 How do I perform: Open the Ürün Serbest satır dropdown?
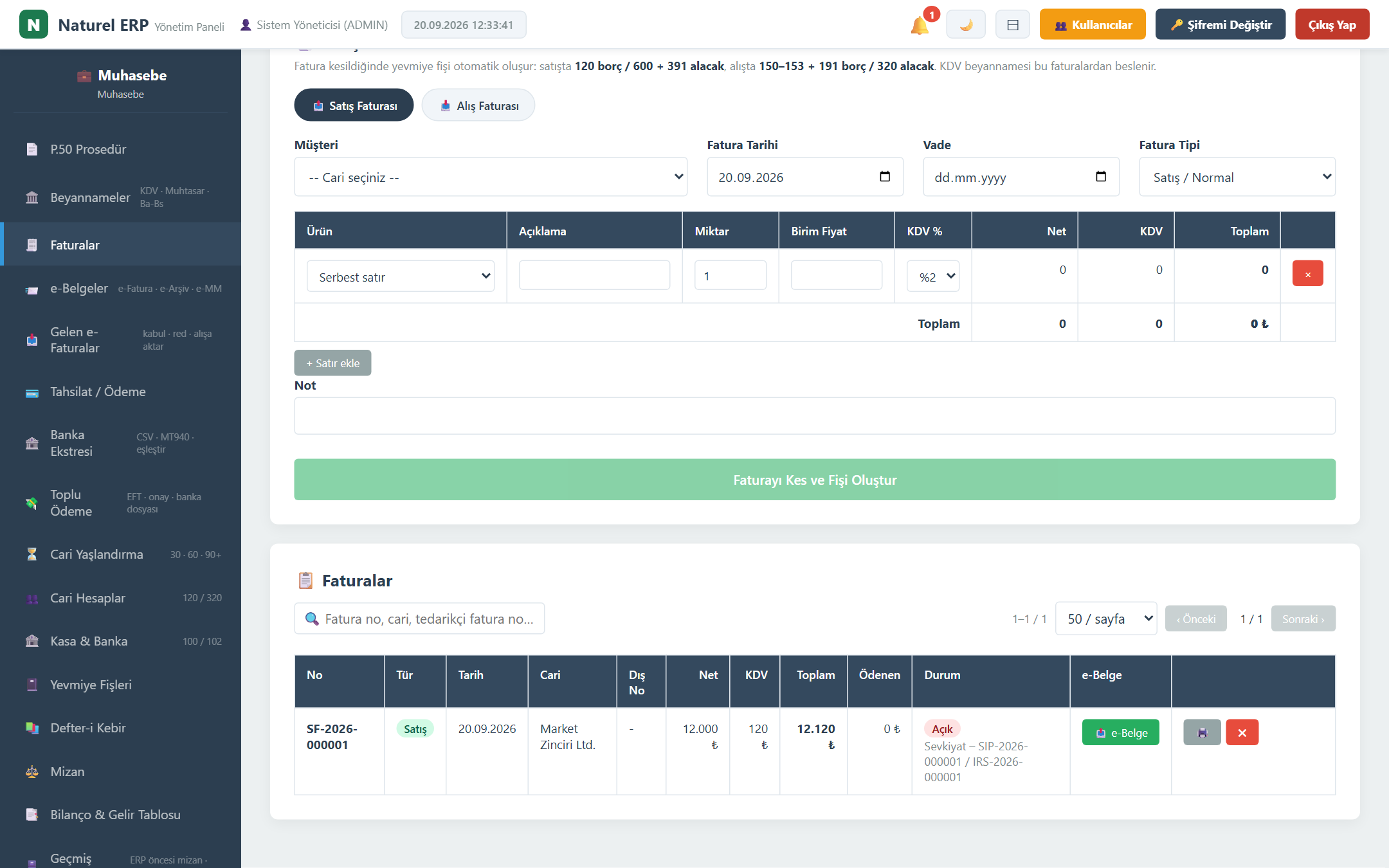[401, 276]
